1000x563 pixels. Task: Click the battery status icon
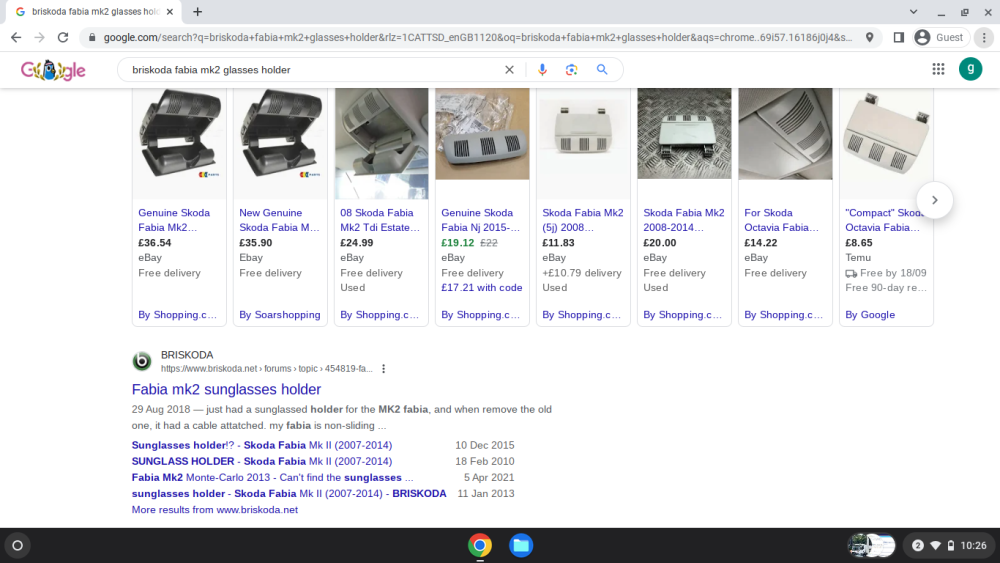tap(950, 545)
